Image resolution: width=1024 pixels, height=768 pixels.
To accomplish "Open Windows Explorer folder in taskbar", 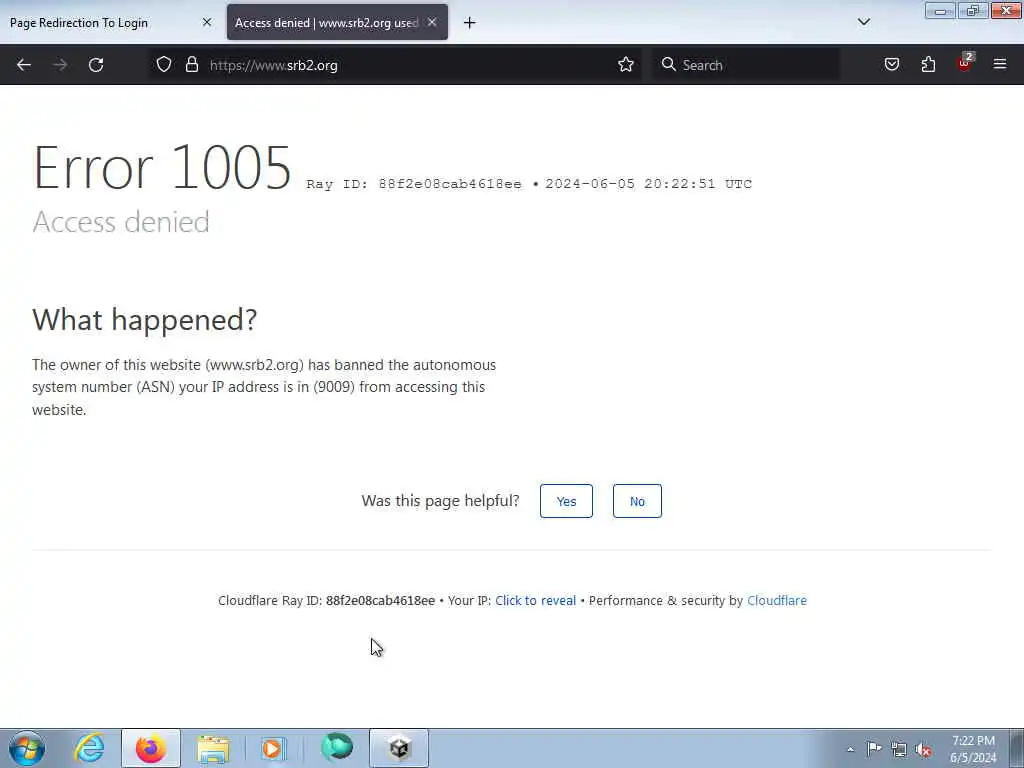I will [x=214, y=748].
